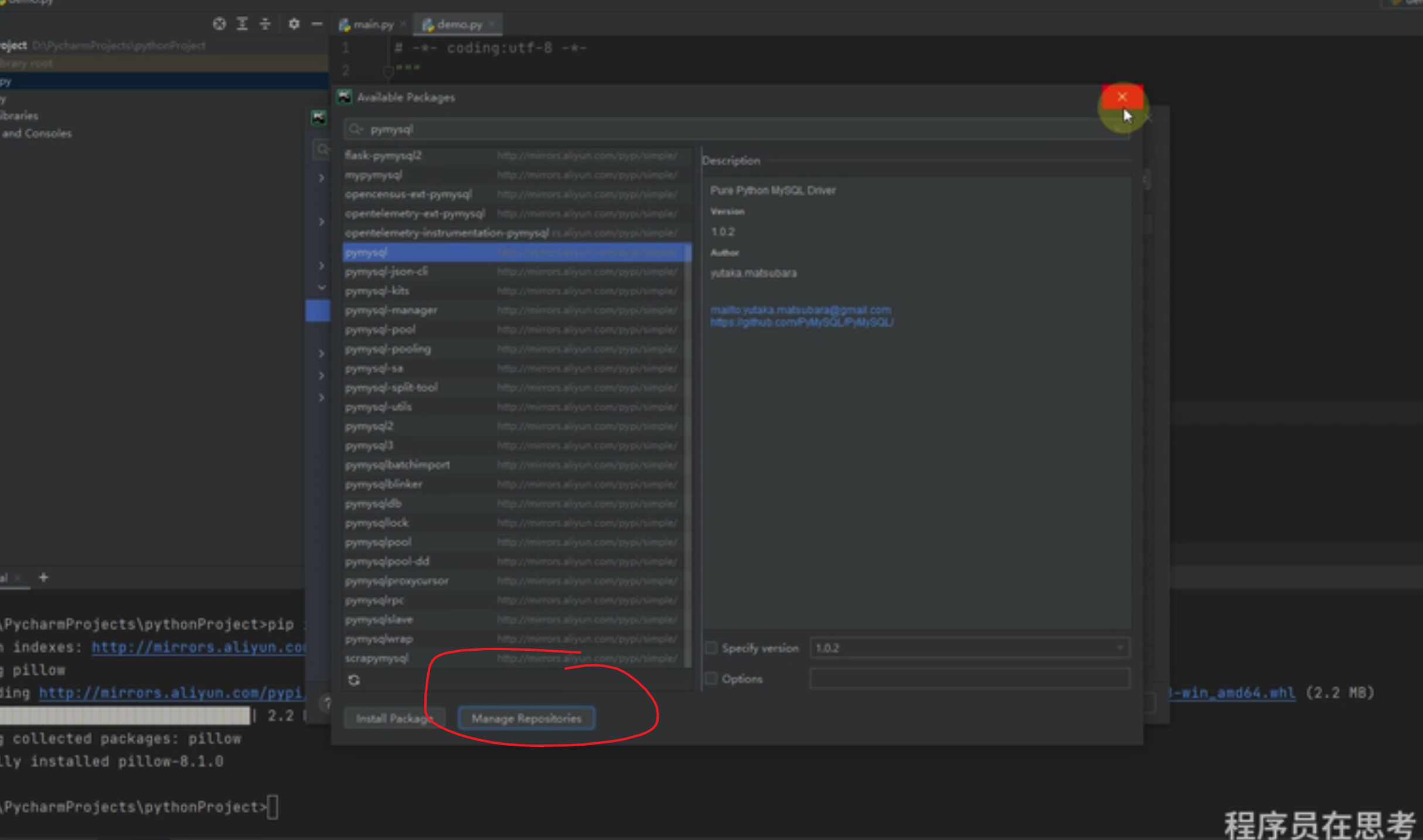
Task: Select the pymysql-split-tool package
Action: 513,387
